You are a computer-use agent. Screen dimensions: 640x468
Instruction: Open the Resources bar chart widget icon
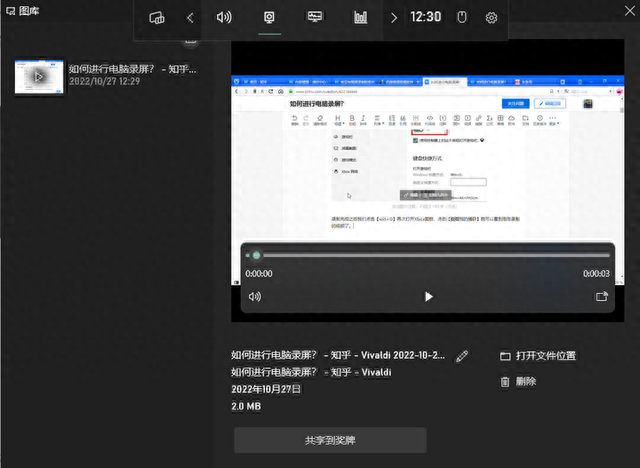[x=361, y=17]
